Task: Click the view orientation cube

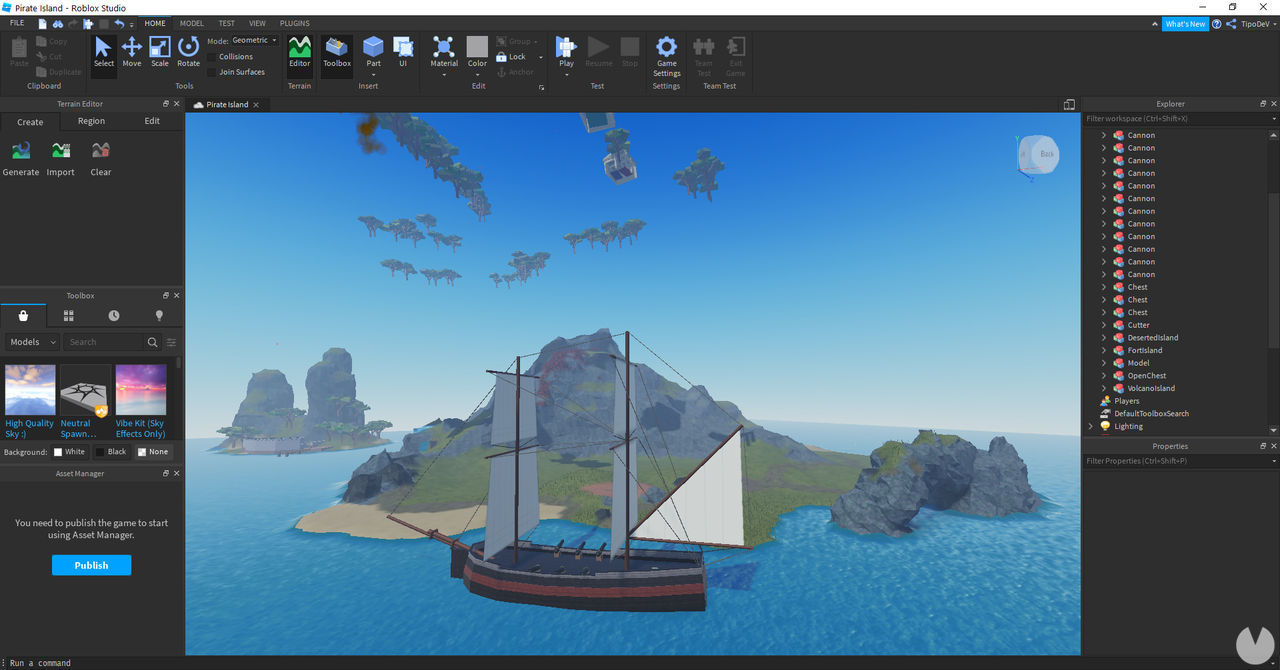Action: tap(1037, 154)
